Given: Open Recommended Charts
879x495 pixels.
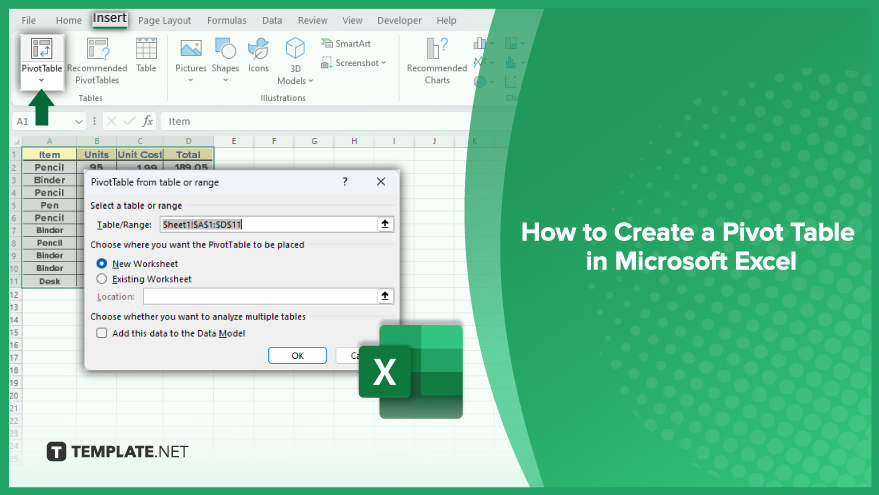Looking at the screenshot, I should point(437,62).
